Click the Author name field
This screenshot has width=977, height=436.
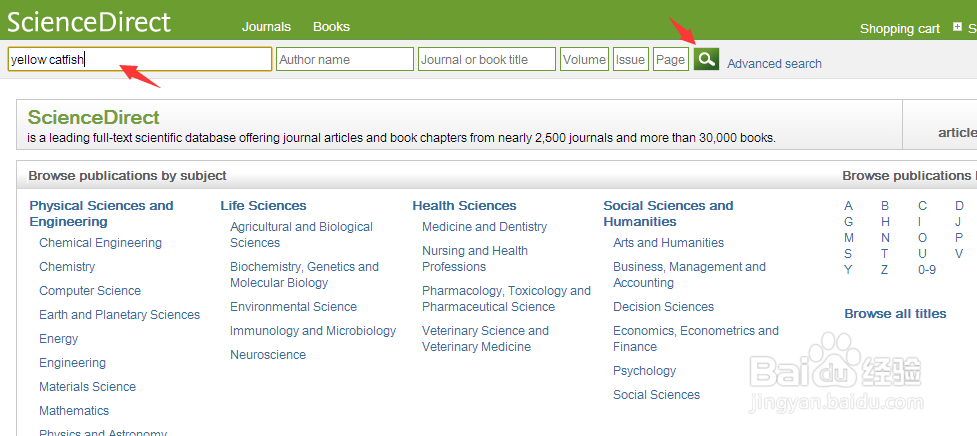(x=345, y=59)
